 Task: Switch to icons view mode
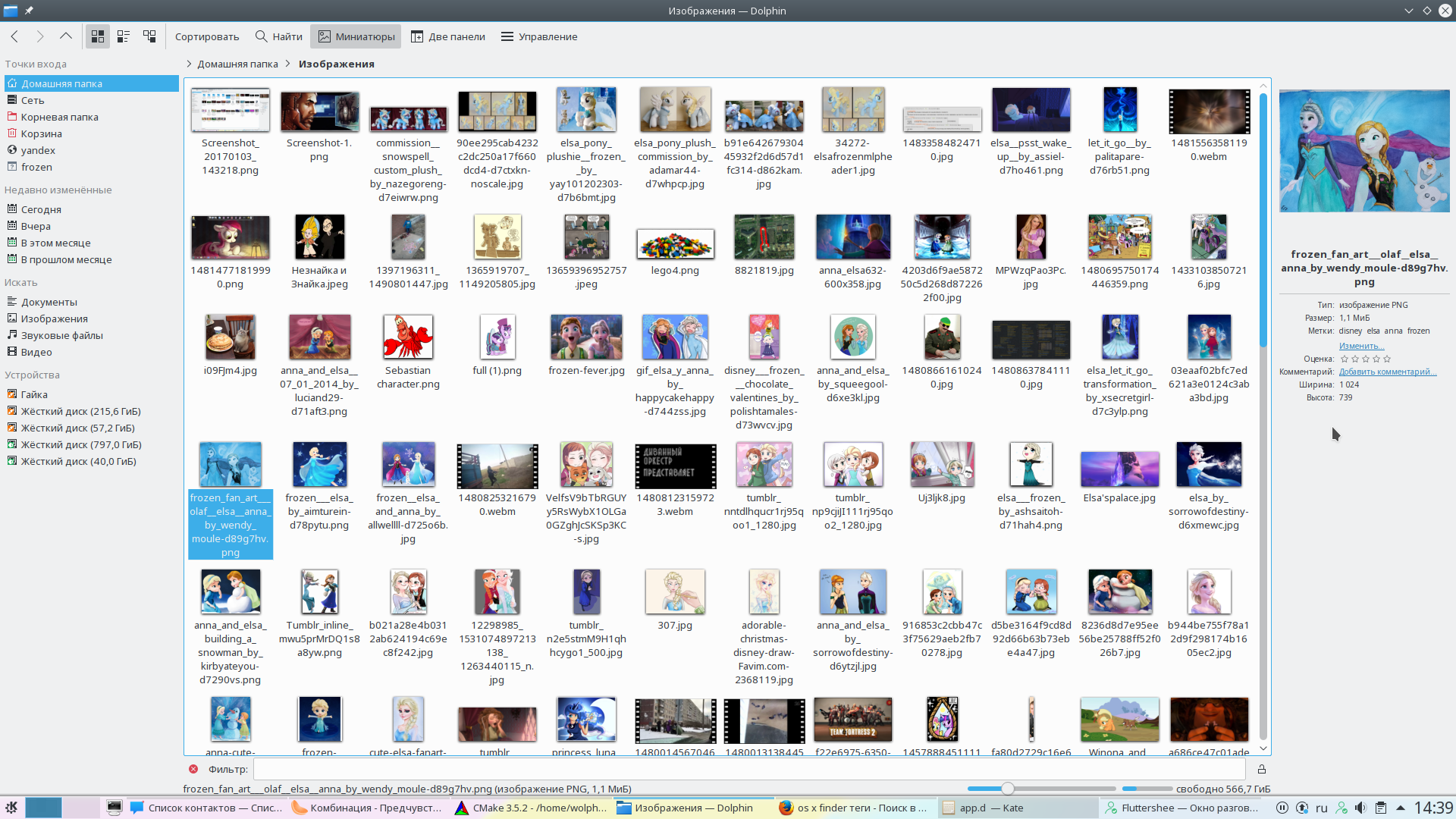coord(98,36)
